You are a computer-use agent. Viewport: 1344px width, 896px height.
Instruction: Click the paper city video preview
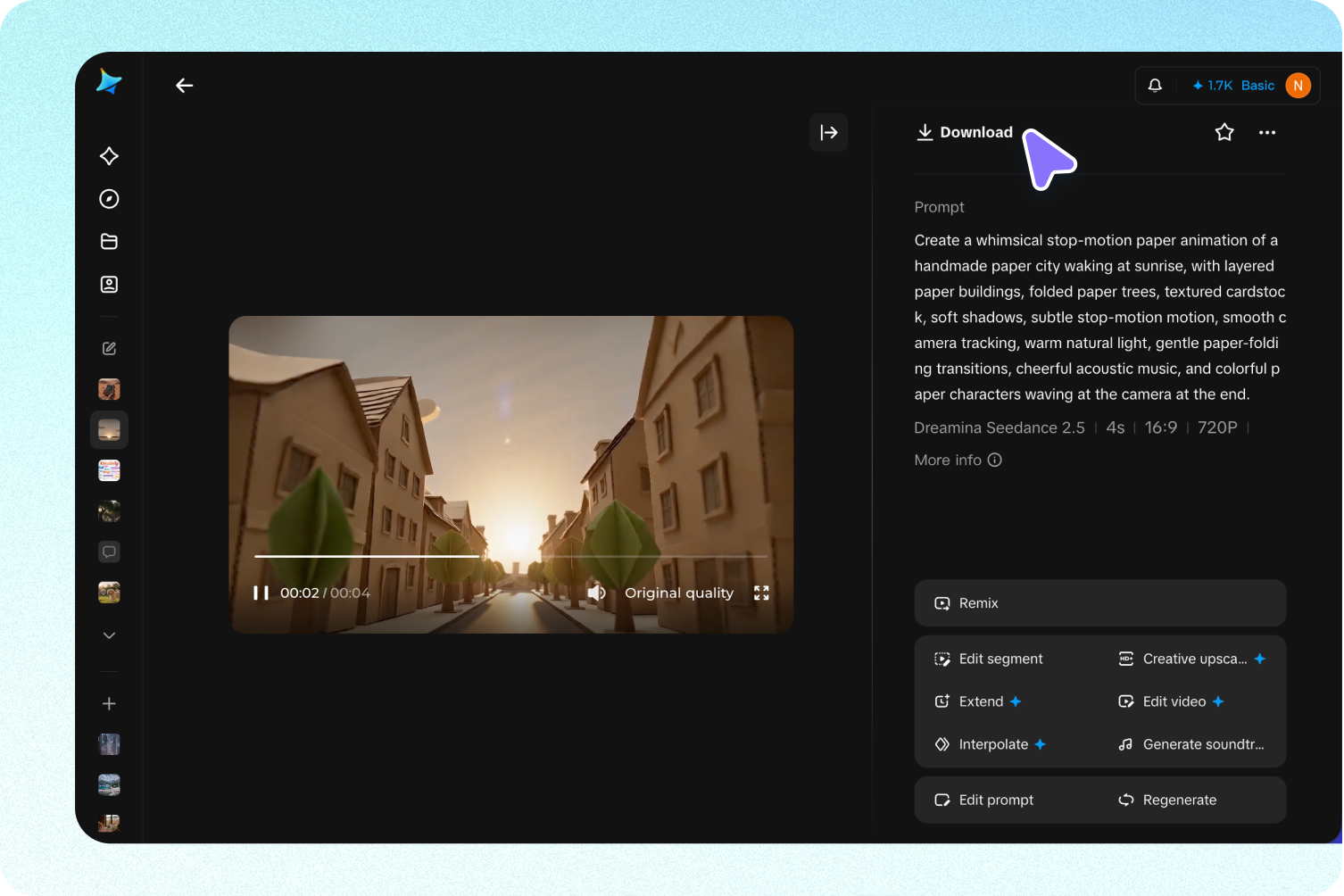pos(511,475)
